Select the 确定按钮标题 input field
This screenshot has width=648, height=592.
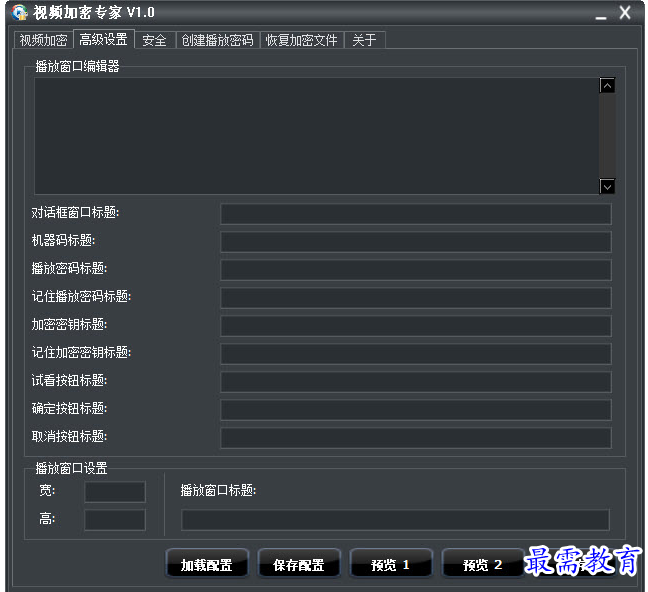point(416,410)
